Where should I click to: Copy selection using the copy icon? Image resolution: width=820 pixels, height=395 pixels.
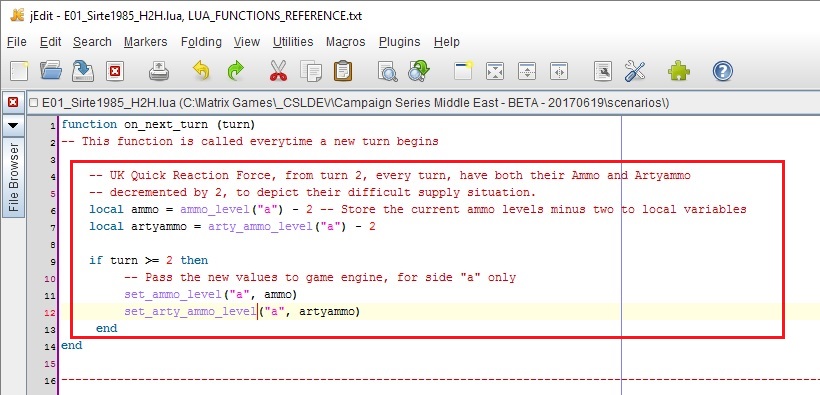pyautogui.click(x=311, y=71)
